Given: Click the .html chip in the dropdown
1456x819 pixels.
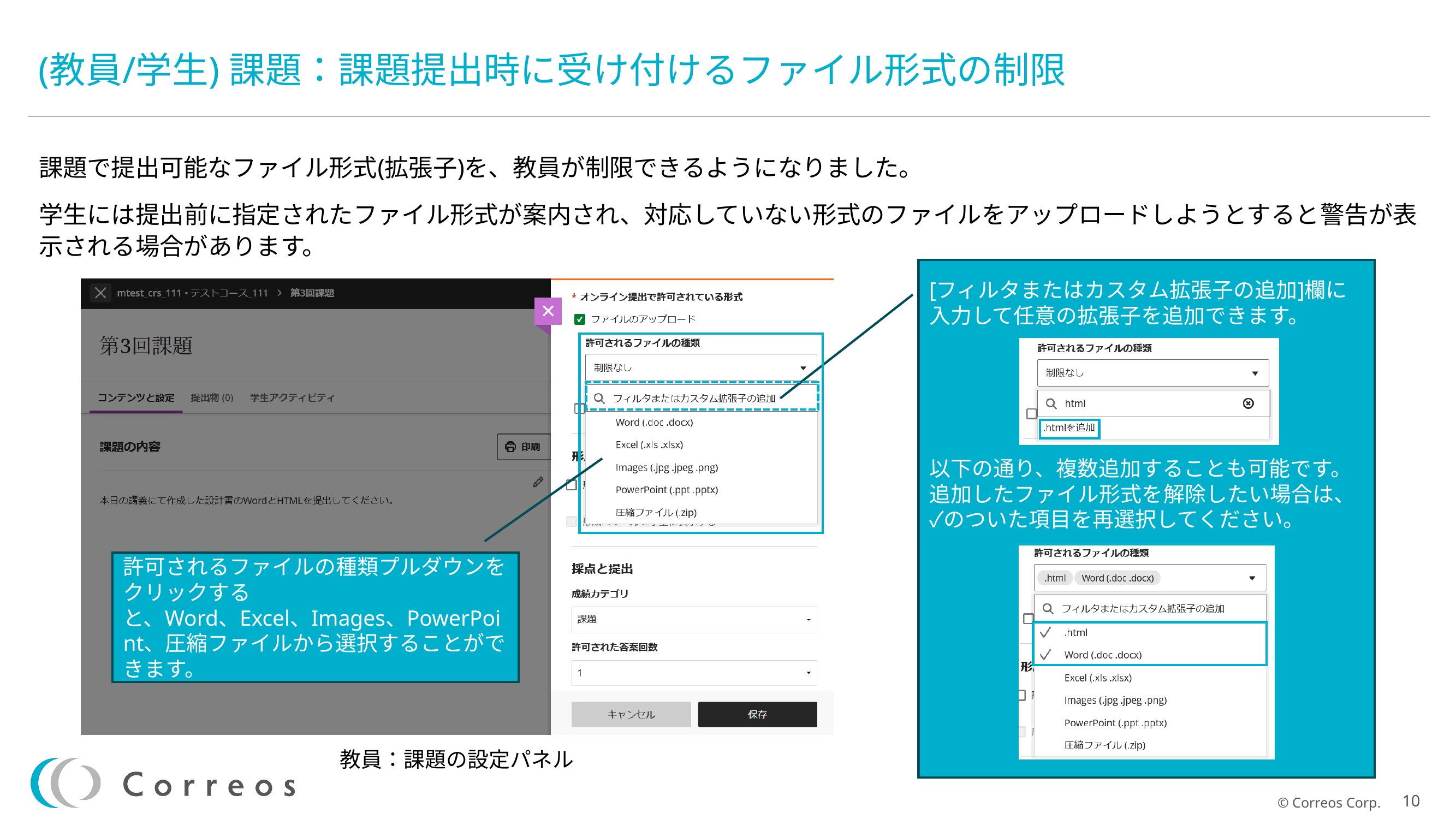Looking at the screenshot, I should click(1055, 578).
